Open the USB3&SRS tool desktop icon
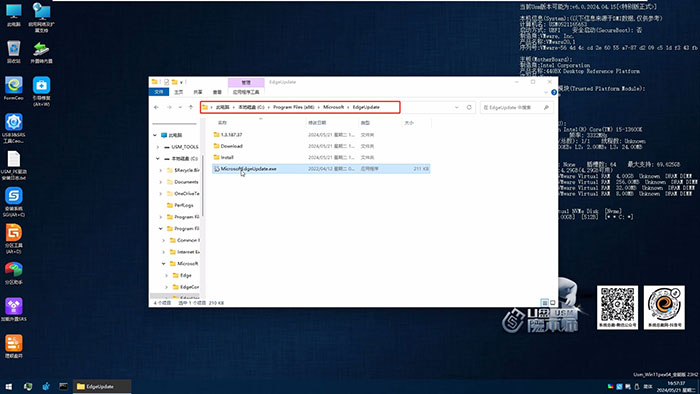Image resolution: width=700 pixels, height=394 pixels. [13, 128]
